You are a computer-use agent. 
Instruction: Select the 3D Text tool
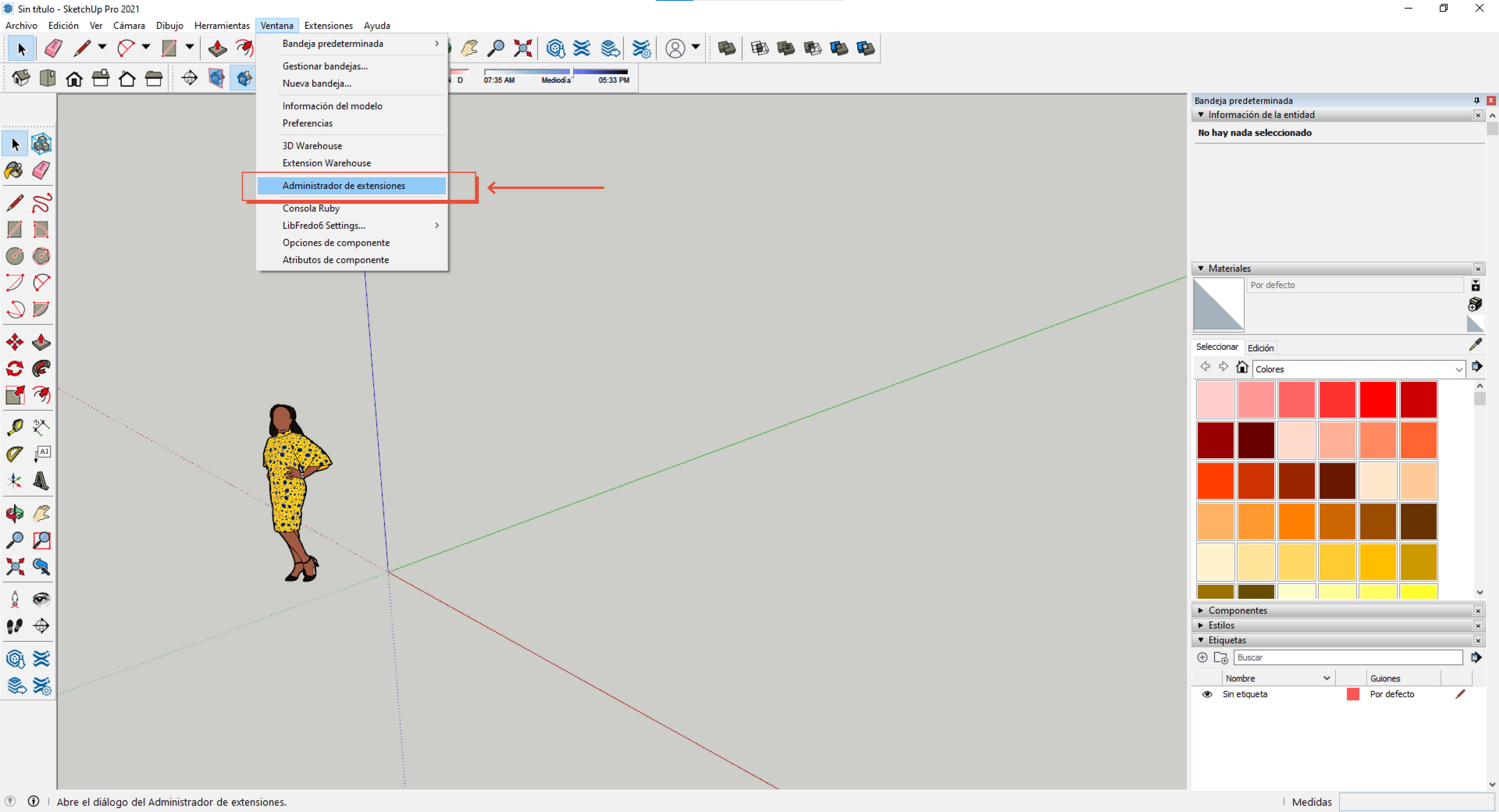(x=41, y=481)
